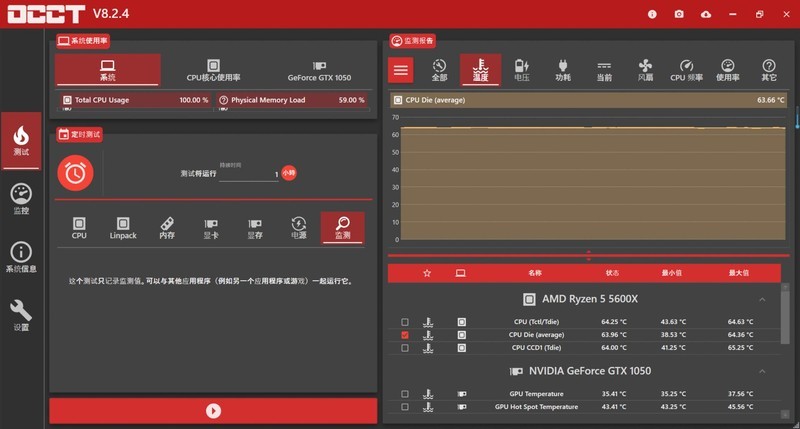Open 设置 settings wrench in sidebar
Screen dimensions: 800x429
(21, 314)
